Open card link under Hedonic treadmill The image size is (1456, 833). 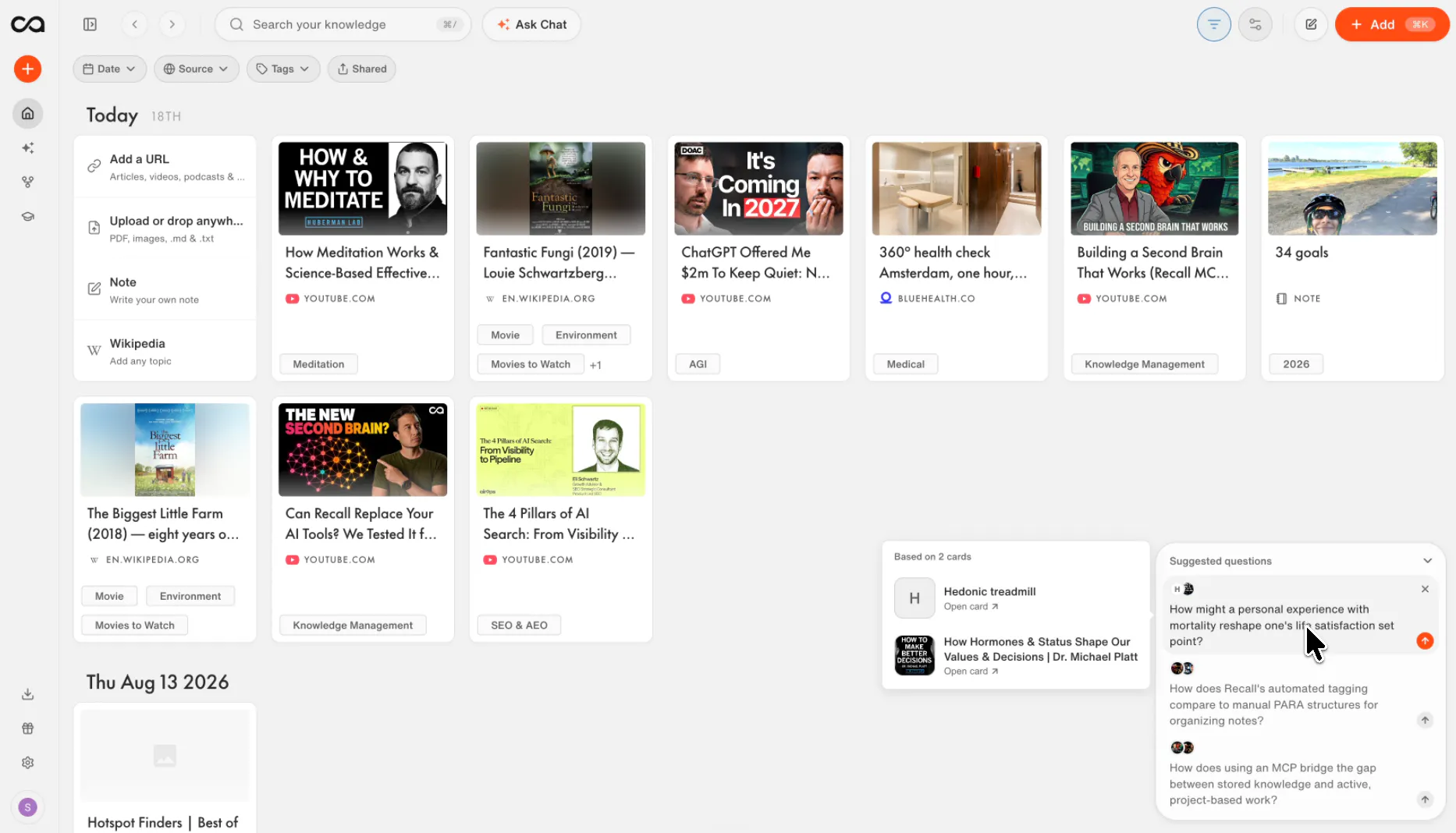point(971,607)
